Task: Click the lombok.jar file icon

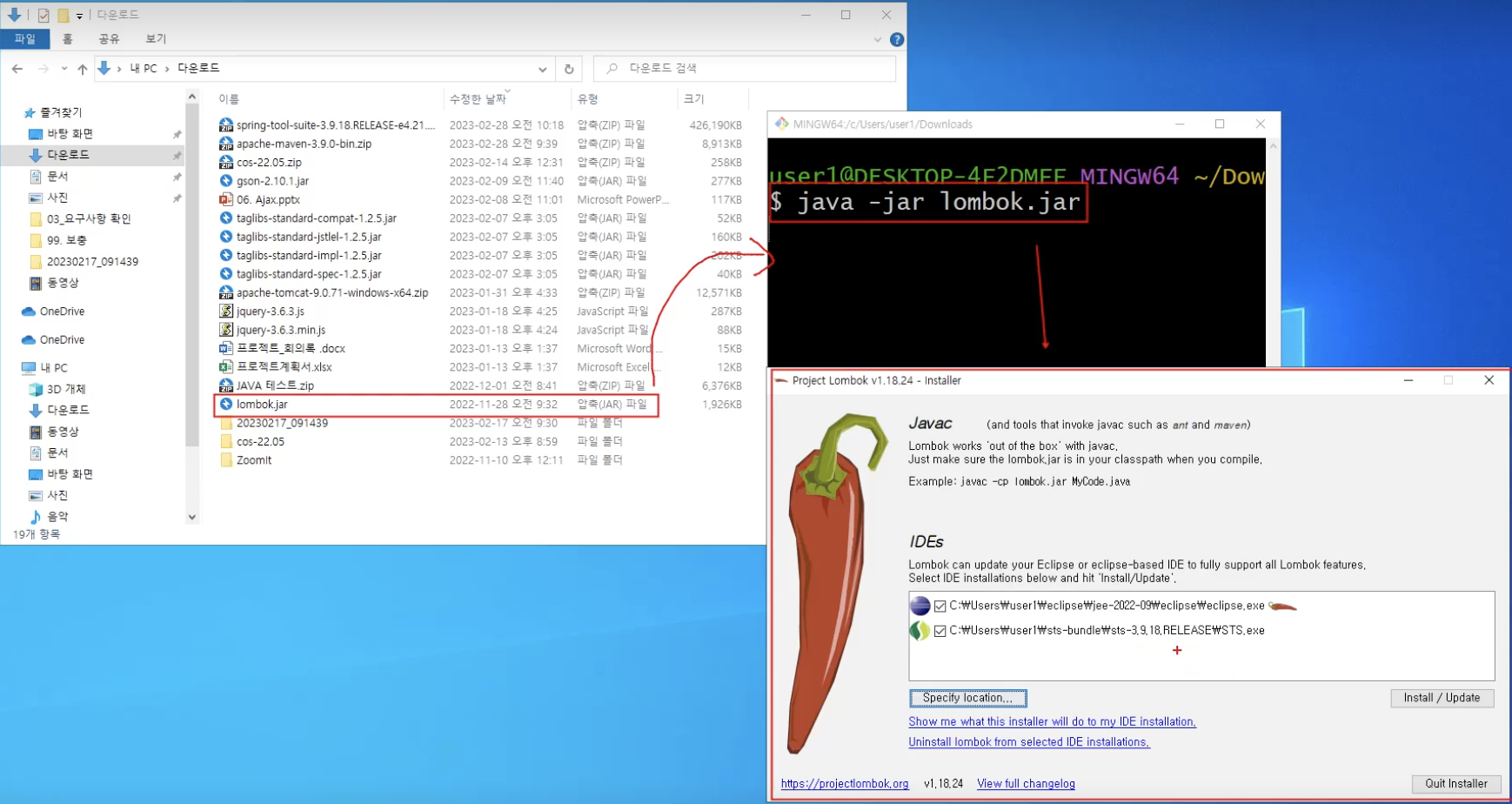Action: (x=226, y=405)
